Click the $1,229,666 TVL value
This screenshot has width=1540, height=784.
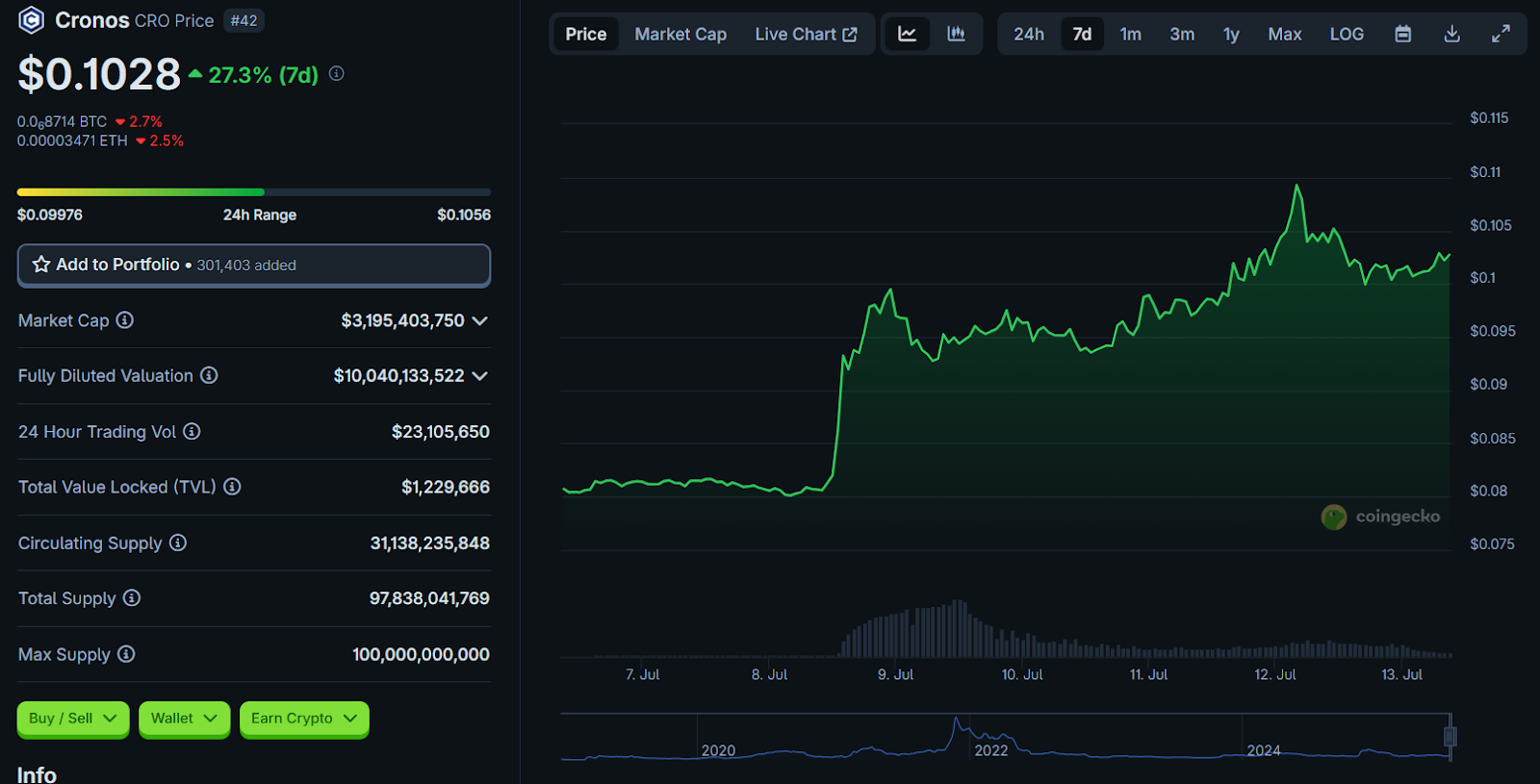click(x=446, y=488)
